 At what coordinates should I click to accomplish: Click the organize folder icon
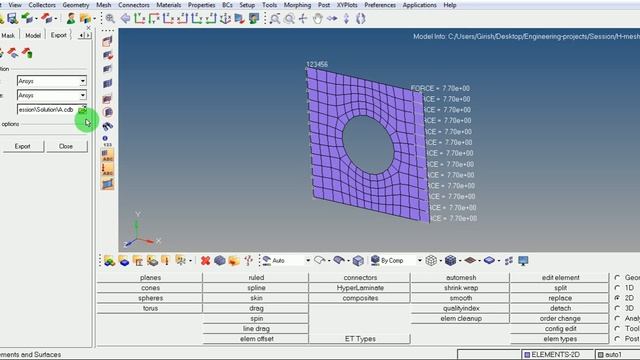234,260
